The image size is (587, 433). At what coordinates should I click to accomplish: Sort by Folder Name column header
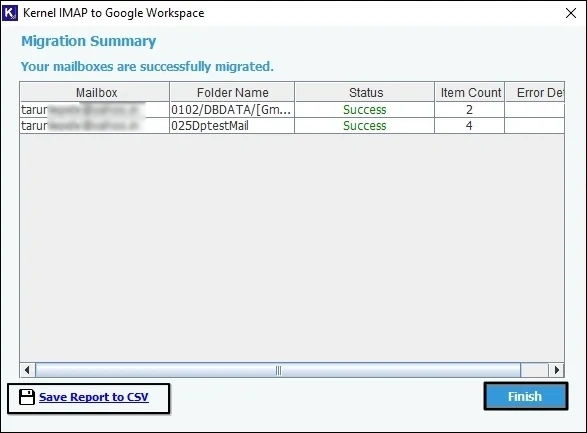232,92
